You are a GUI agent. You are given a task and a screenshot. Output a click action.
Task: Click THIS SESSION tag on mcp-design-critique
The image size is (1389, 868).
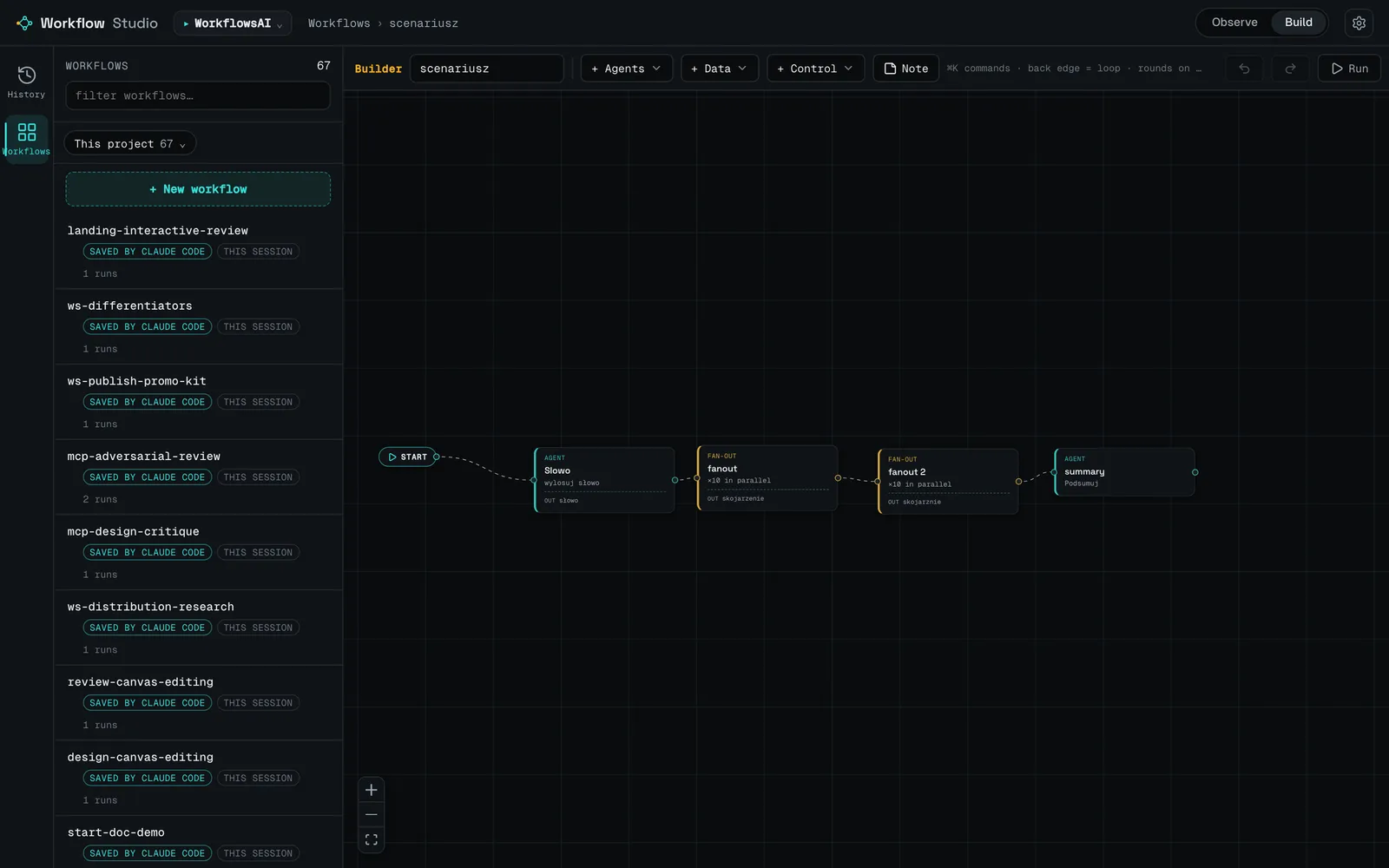pyautogui.click(x=258, y=553)
